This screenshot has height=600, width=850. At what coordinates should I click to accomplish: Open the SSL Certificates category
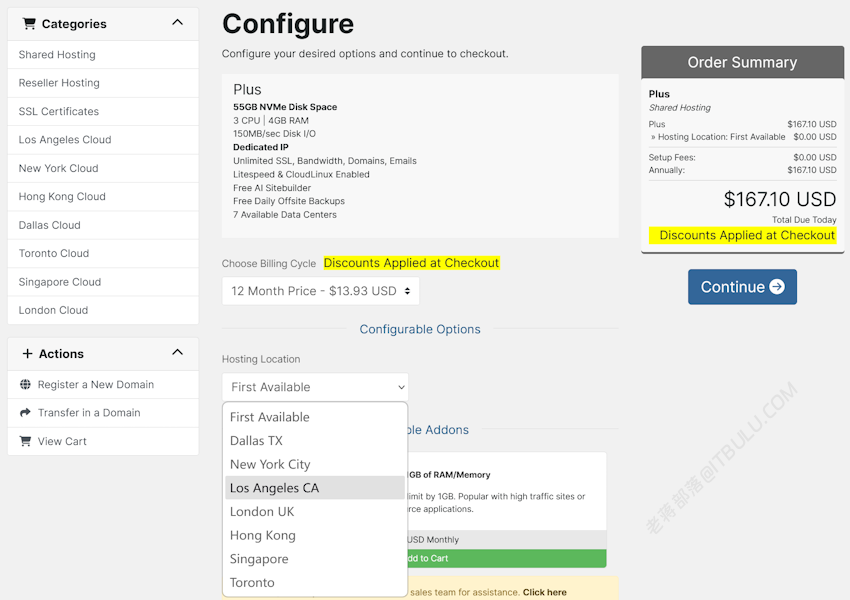tap(103, 112)
